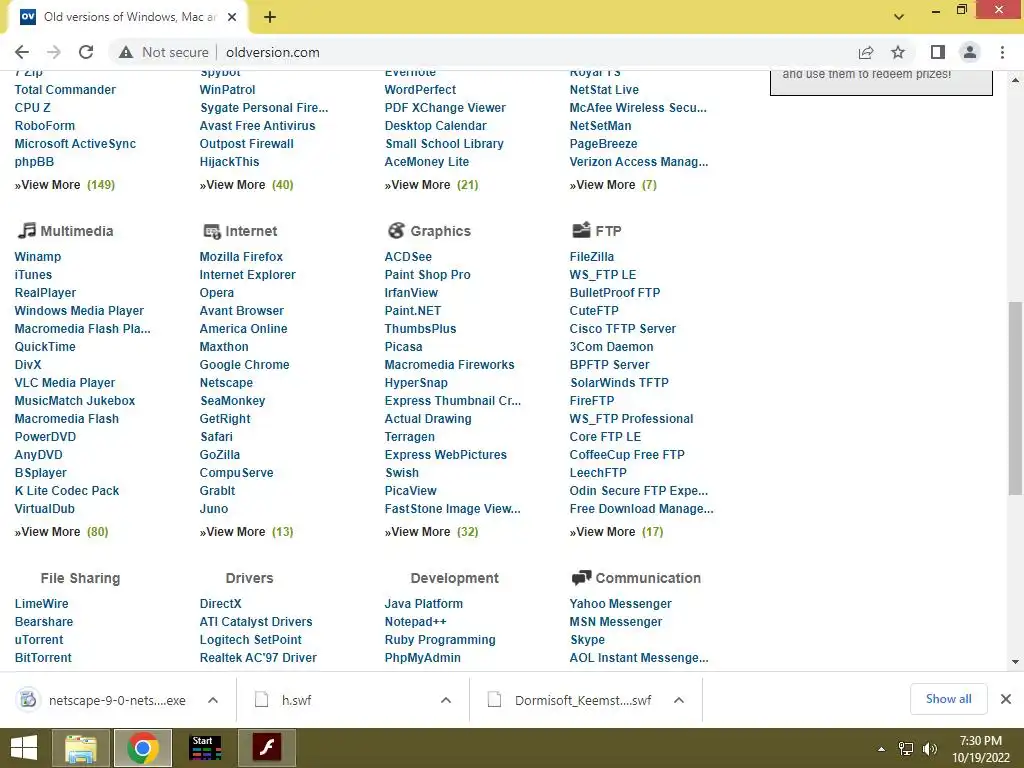Open the Yahoo Messenger link
This screenshot has width=1024, height=768.
tap(620, 603)
